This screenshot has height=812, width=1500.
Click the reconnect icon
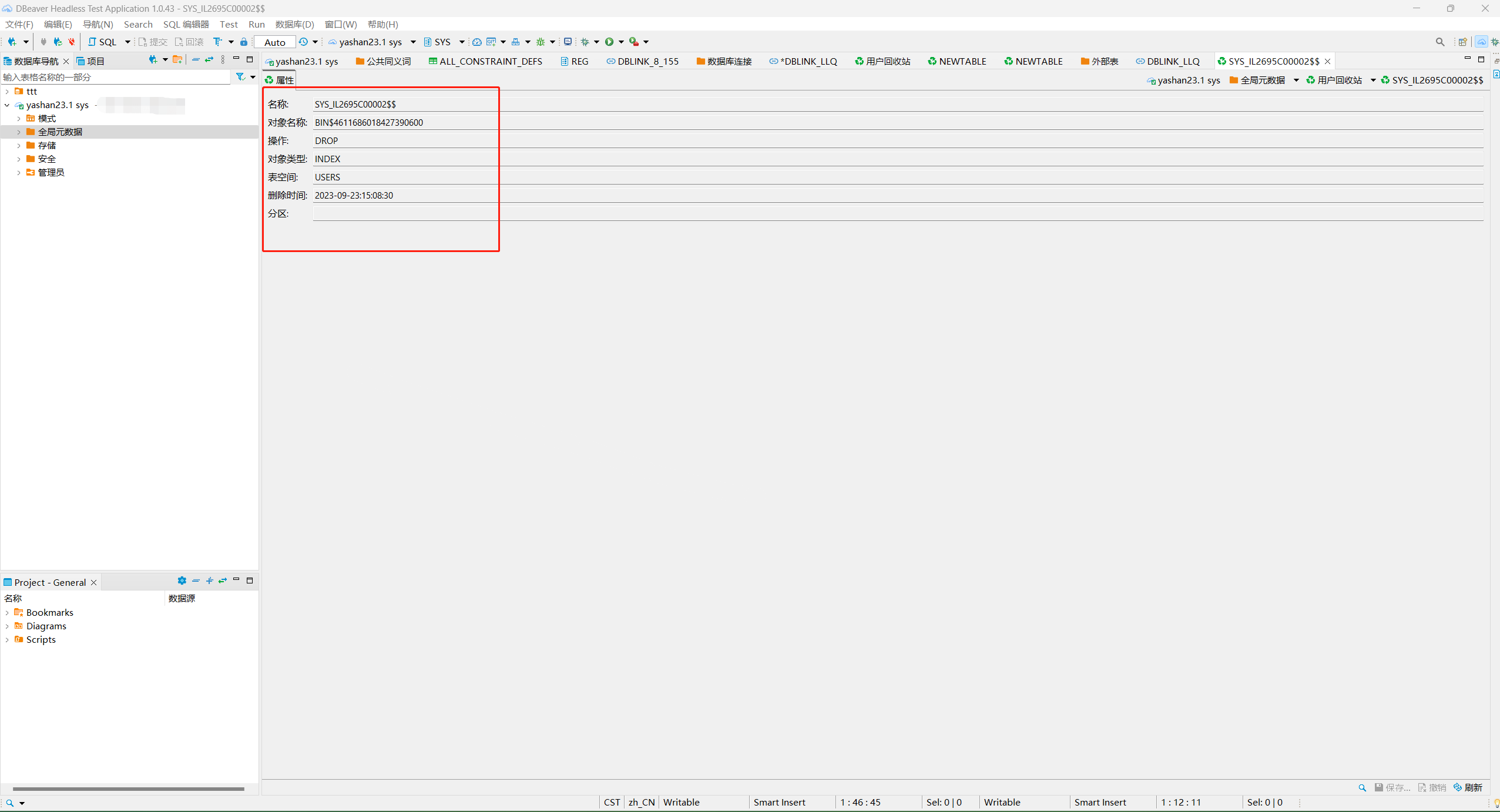(x=58, y=42)
